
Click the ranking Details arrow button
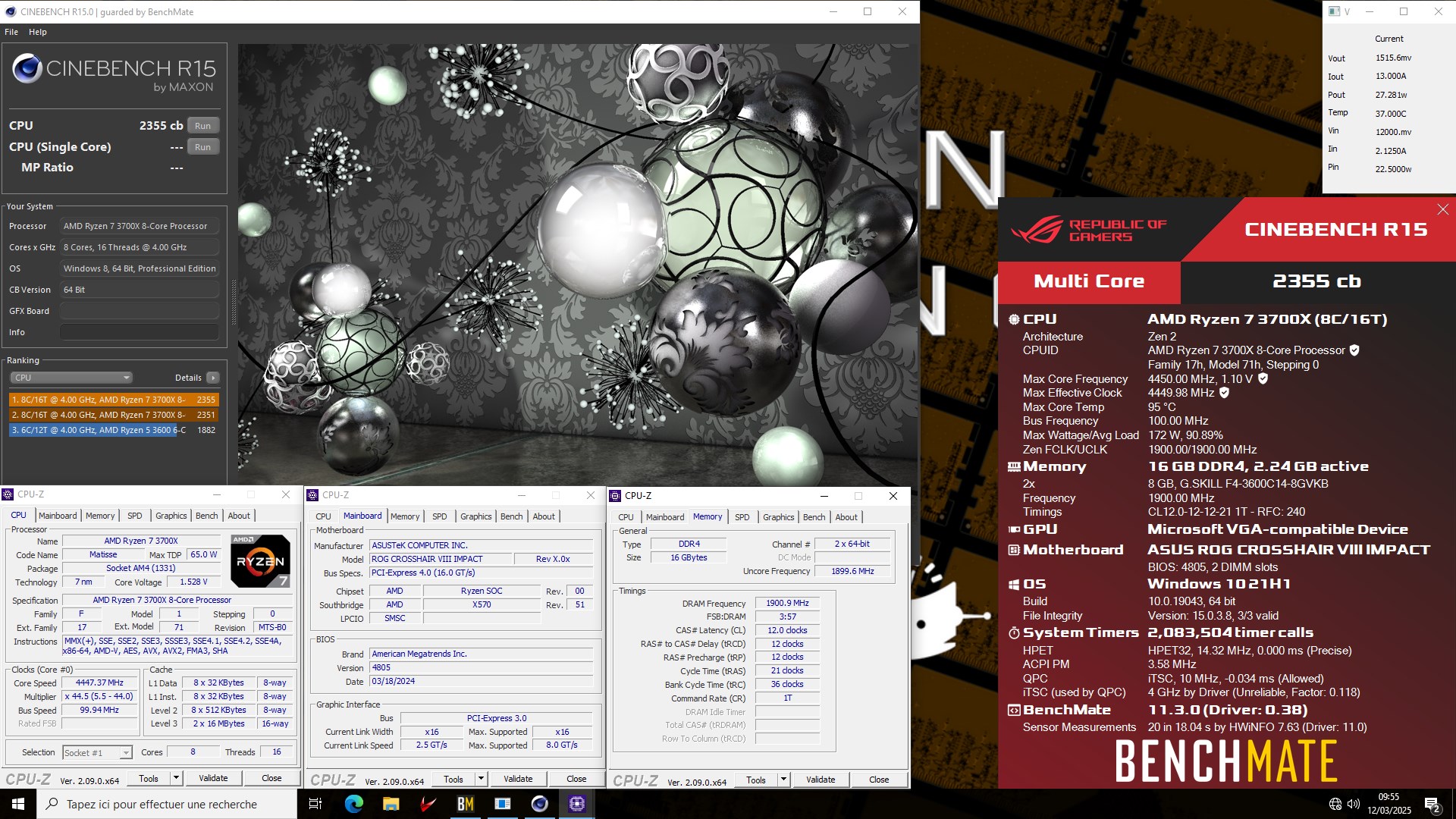[x=213, y=378]
